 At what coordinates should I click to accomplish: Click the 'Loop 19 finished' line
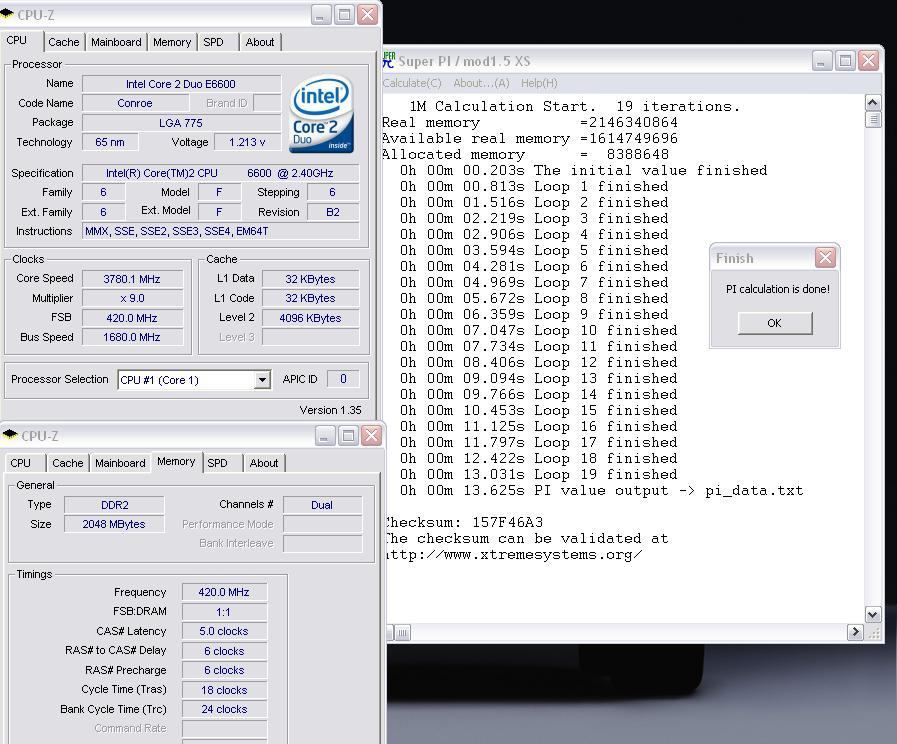click(539, 475)
